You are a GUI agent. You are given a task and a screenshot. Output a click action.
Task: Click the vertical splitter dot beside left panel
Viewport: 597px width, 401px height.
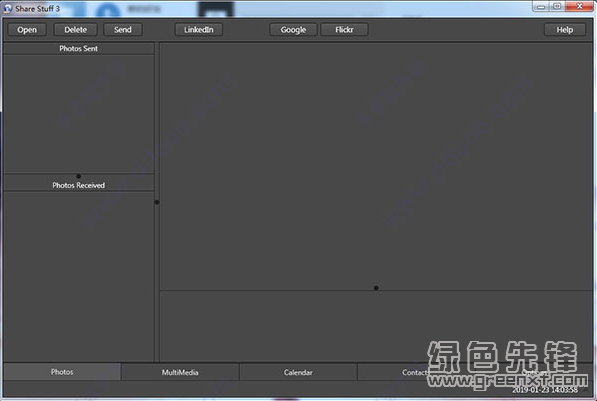(157, 202)
